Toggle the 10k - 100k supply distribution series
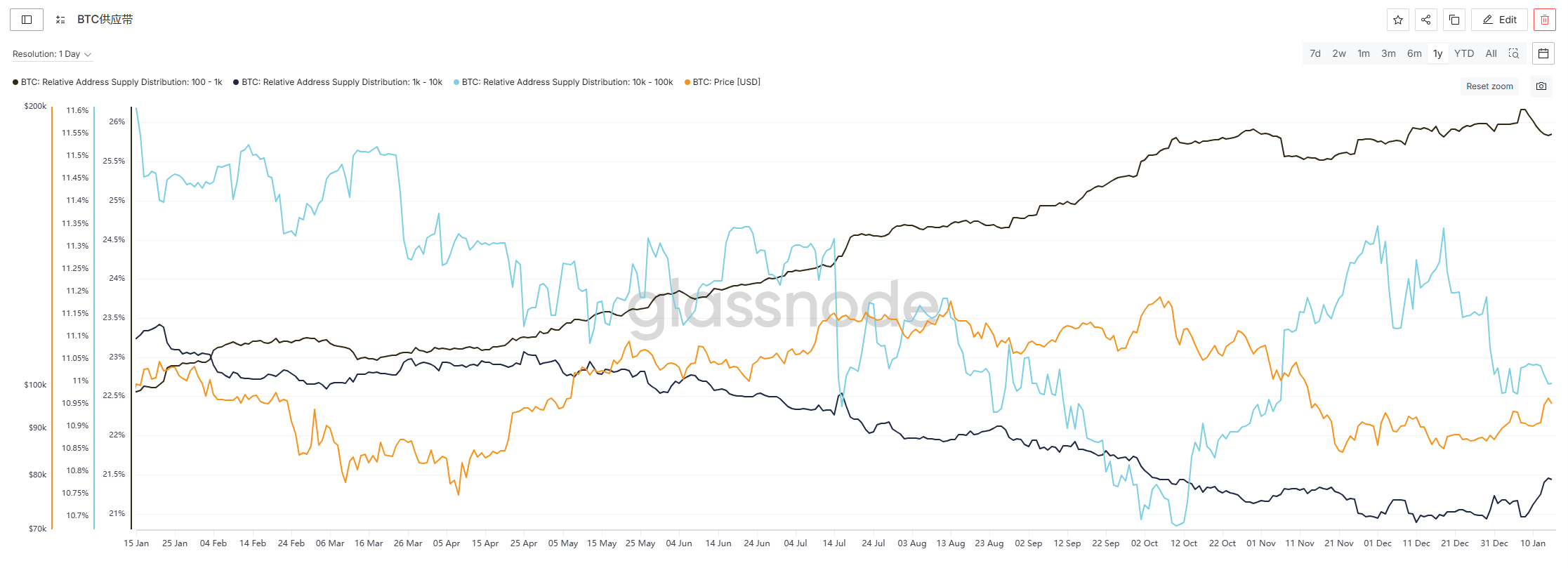Screen dimensions: 1568x568 tap(567, 82)
